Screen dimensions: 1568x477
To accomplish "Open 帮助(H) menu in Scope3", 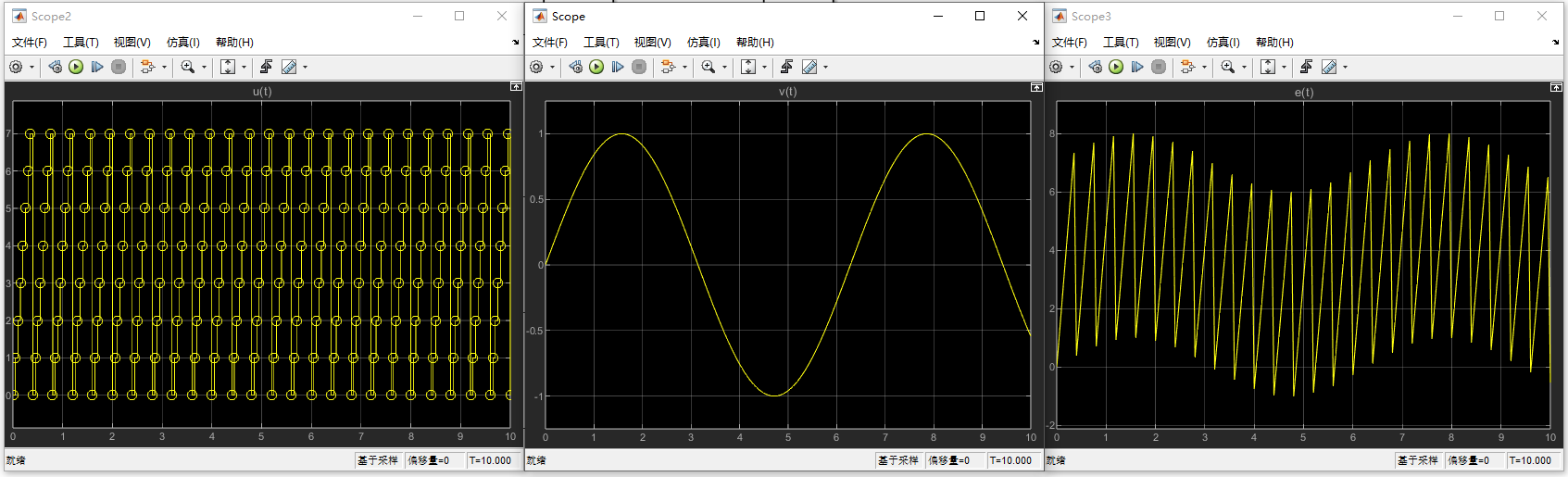I will [x=1274, y=43].
